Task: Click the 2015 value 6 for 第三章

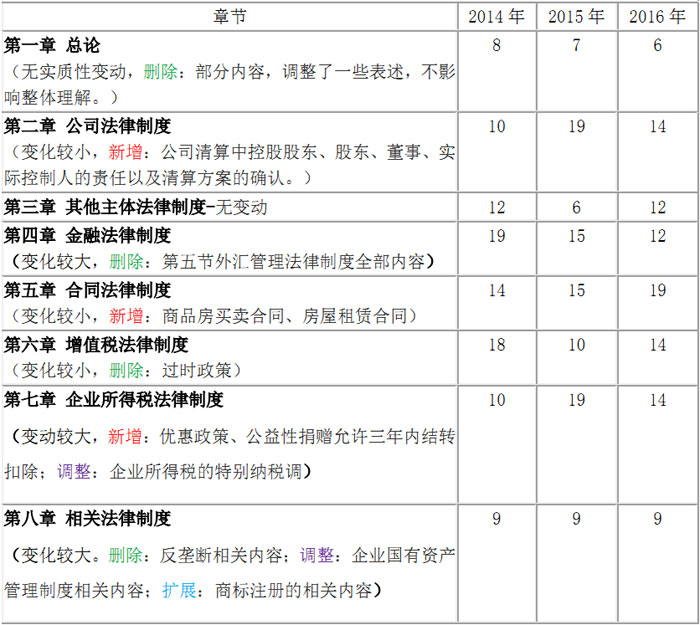Action: (x=576, y=207)
